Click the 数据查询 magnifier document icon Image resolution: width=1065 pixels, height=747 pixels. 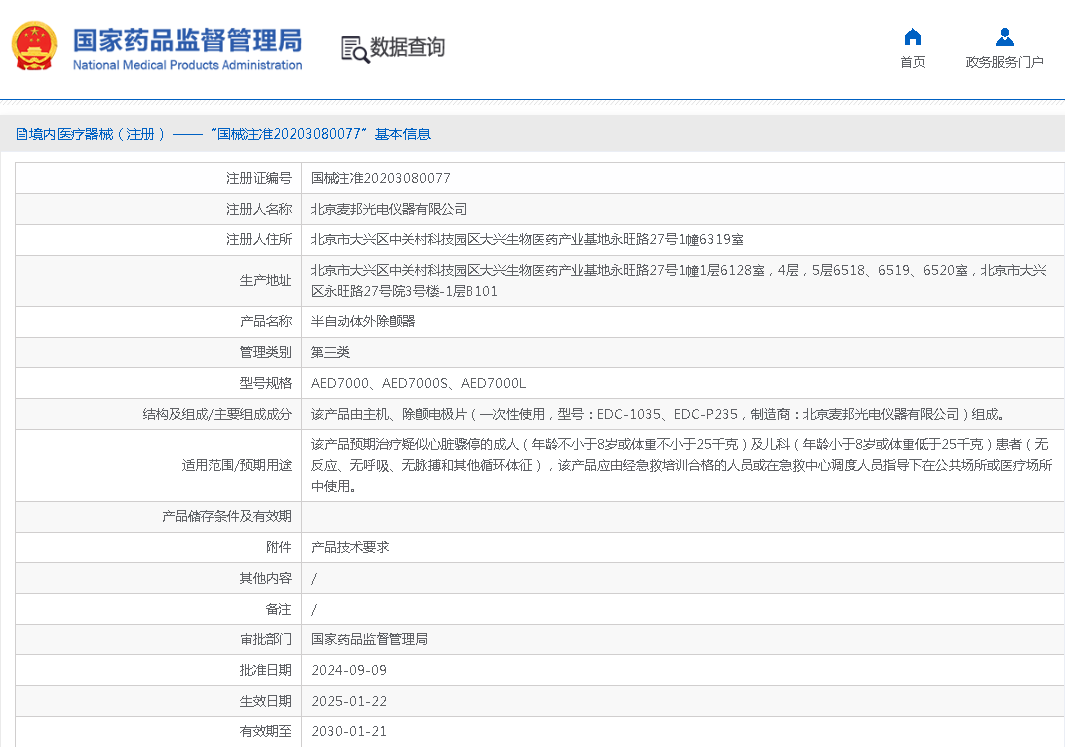coord(354,49)
